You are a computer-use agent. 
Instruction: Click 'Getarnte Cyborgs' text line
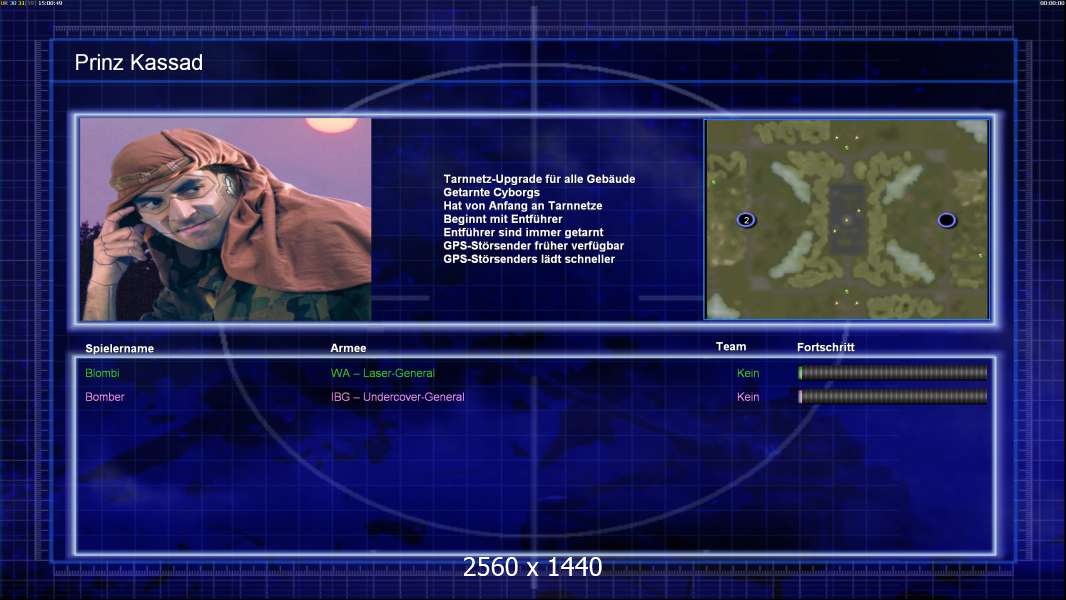click(492, 192)
